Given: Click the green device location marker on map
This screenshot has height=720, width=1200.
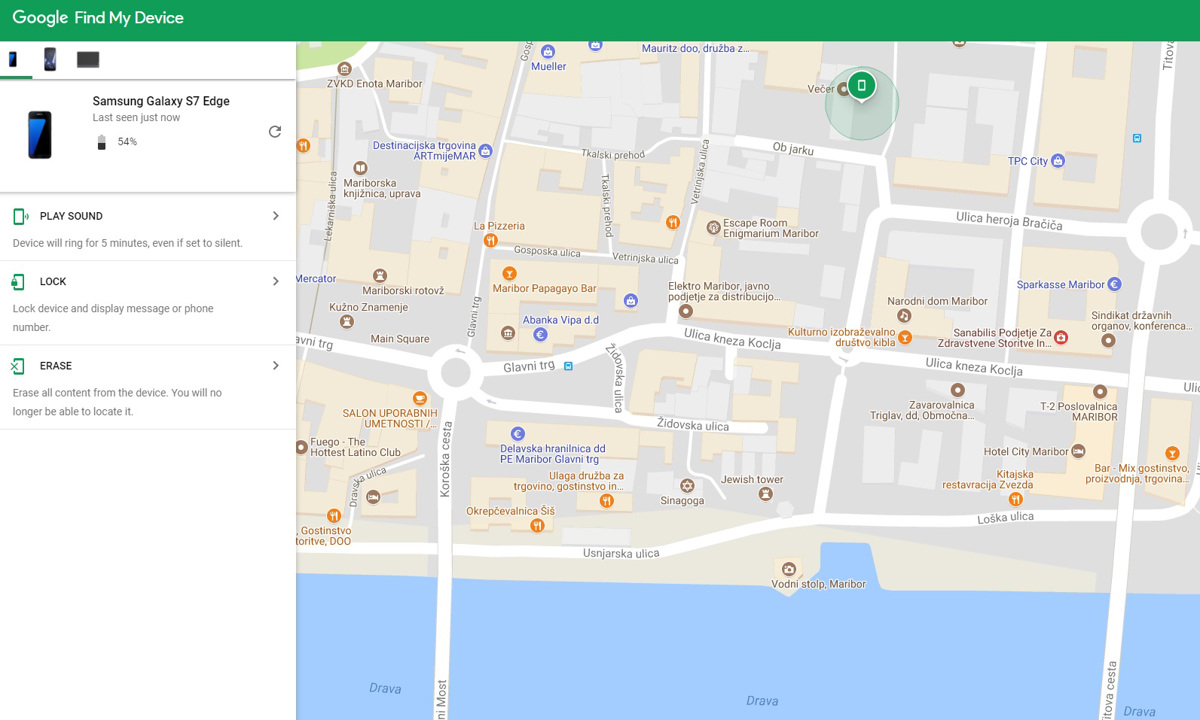Looking at the screenshot, I should [861, 86].
